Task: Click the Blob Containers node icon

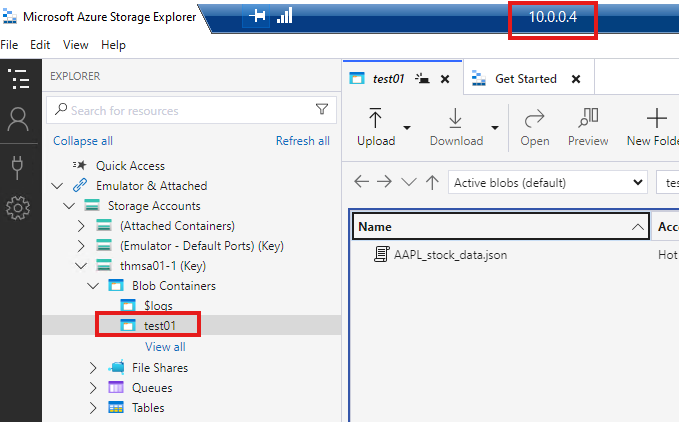Action: coord(116,286)
